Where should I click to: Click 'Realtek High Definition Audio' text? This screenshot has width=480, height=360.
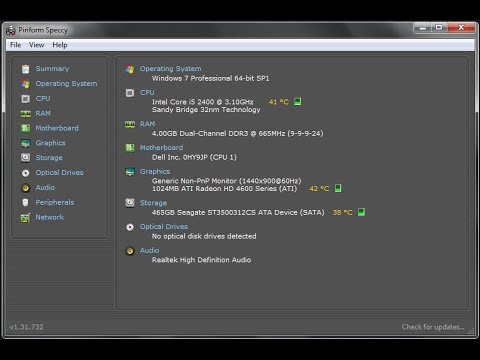[201, 260]
